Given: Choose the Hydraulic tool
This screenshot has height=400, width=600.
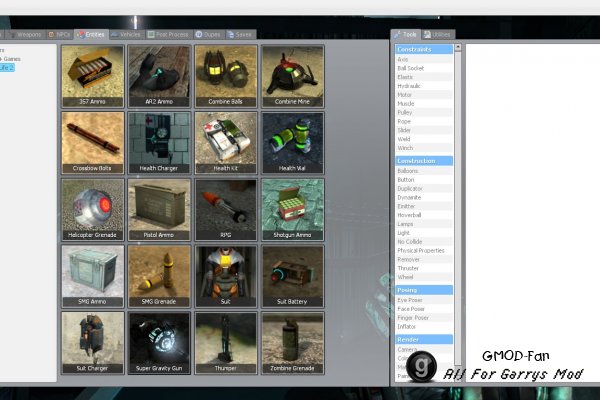Looking at the screenshot, I should click(424, 86).
